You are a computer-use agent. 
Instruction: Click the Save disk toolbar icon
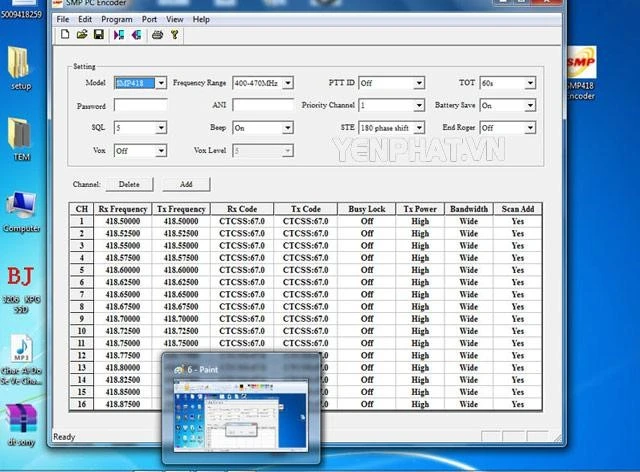coord(98,35)
